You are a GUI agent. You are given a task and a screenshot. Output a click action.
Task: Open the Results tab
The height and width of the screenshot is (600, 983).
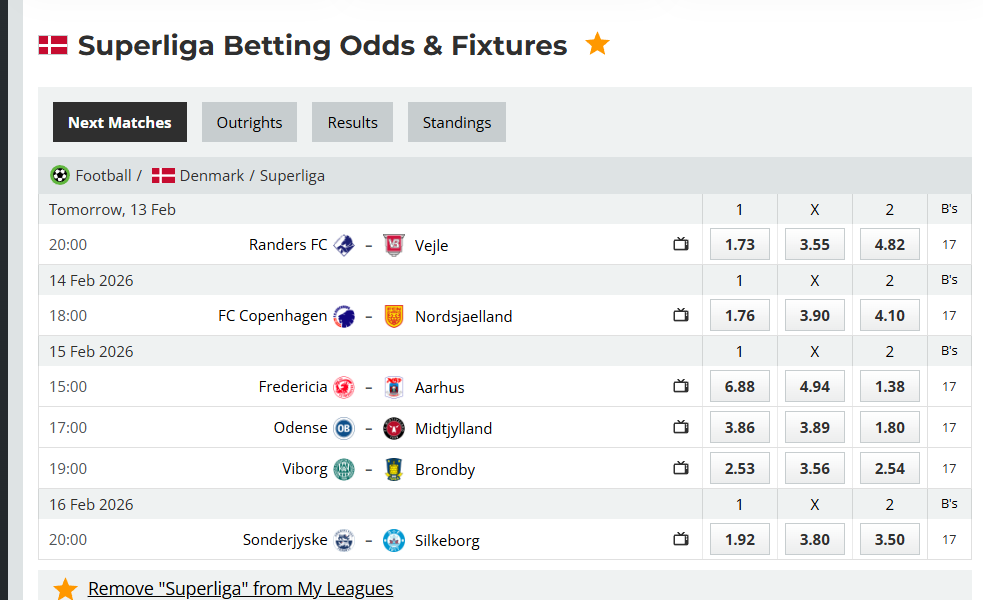point(352,122)
